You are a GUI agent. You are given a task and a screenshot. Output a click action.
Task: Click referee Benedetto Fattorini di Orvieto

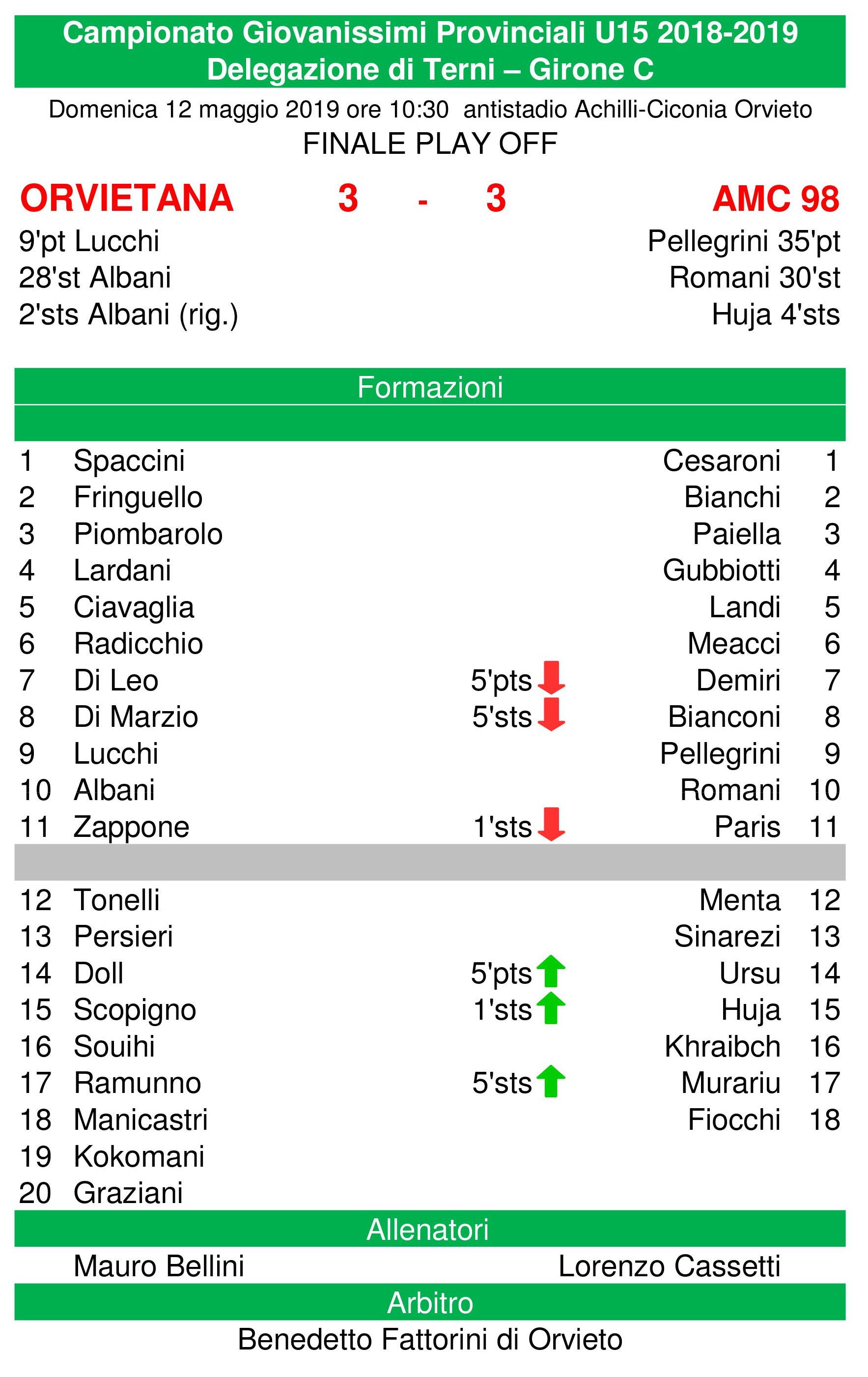430,1340
